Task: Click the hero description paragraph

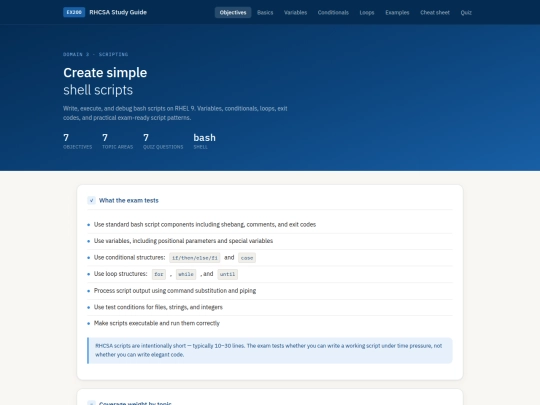Action: tap(175, 113)
